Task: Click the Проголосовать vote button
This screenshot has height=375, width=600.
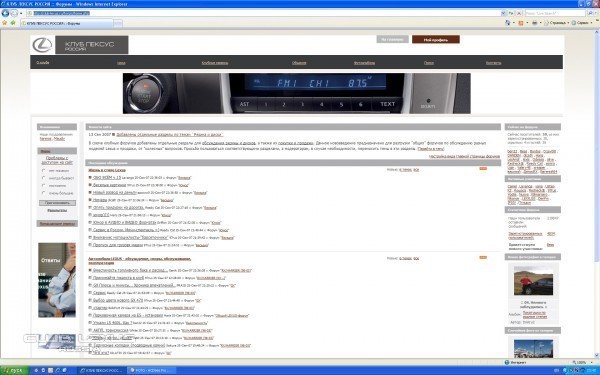Action: 57,203
